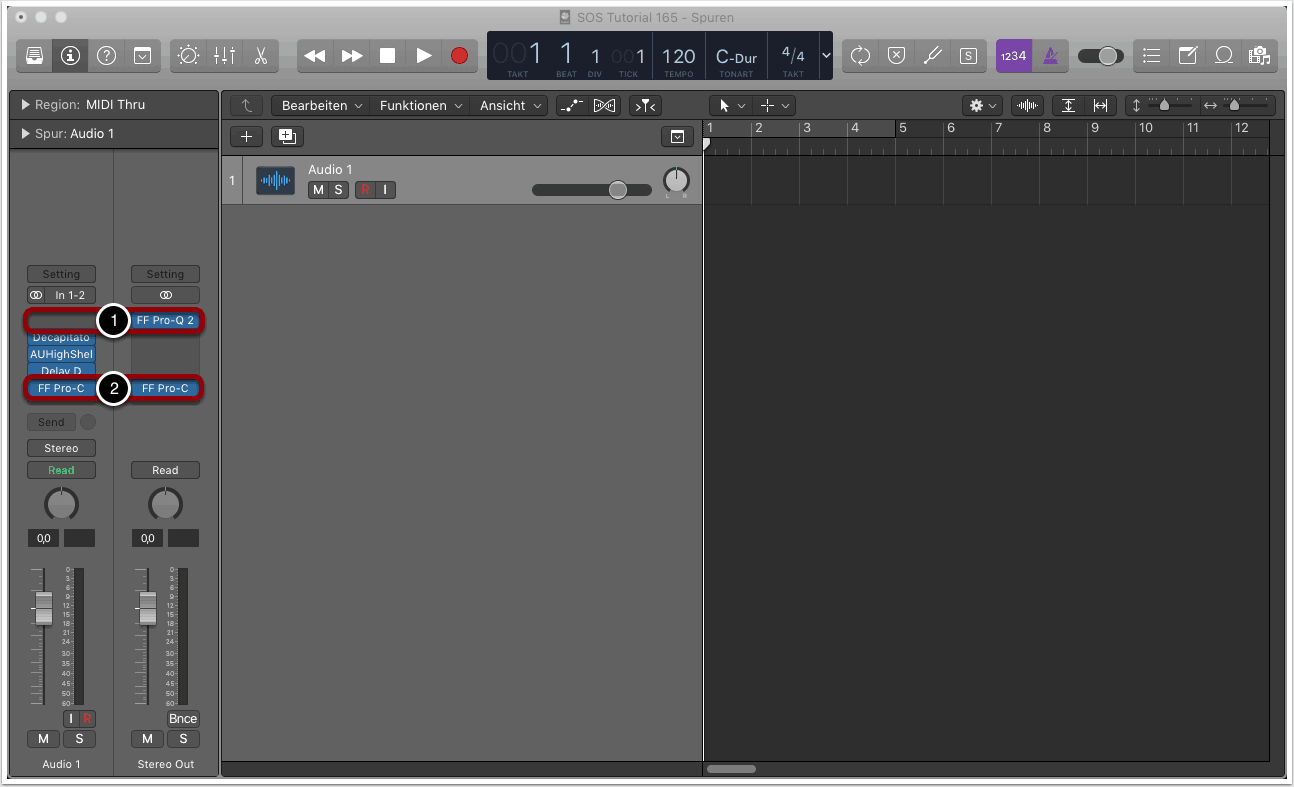
Task: Click the Bnce button on Stereo Out
Action: (183, 719)
